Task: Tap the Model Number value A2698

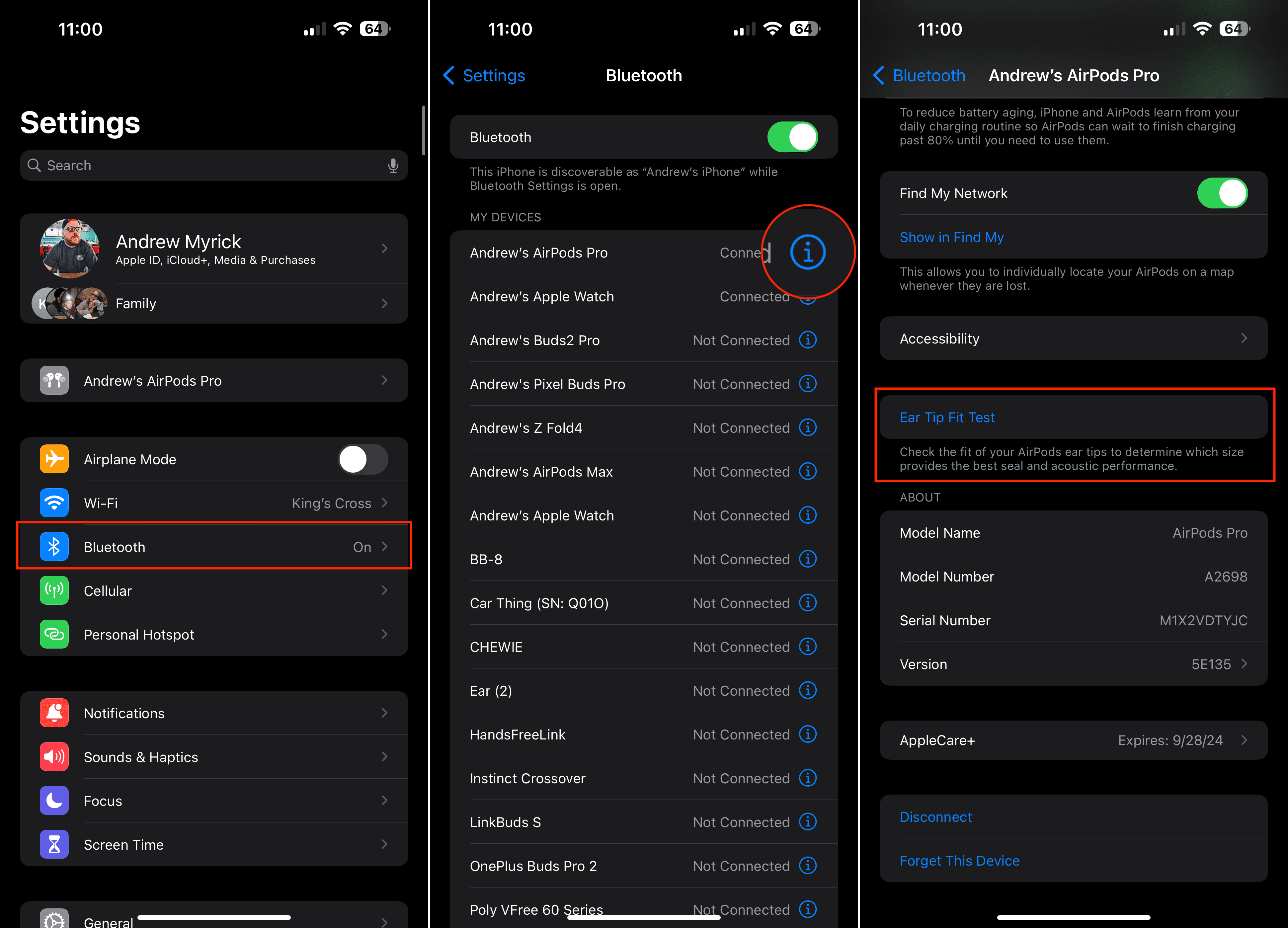Action: tap(1226, 577)
